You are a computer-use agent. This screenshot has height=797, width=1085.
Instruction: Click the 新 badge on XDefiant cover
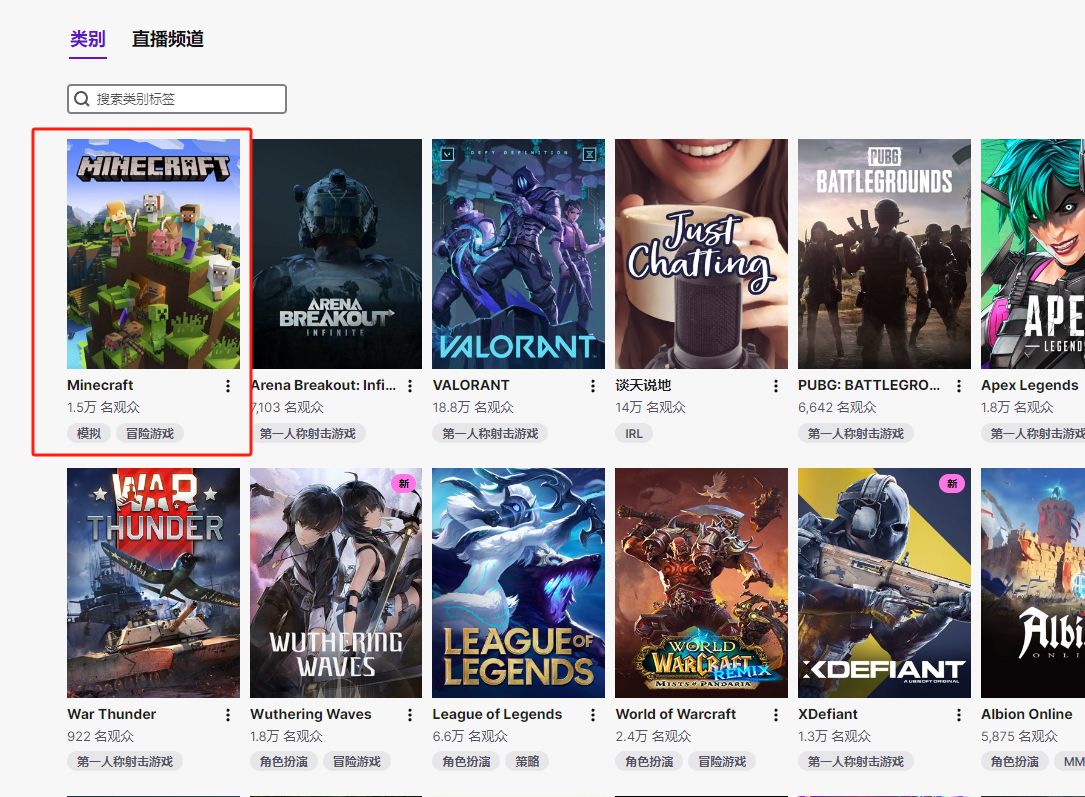click(952, 484)
